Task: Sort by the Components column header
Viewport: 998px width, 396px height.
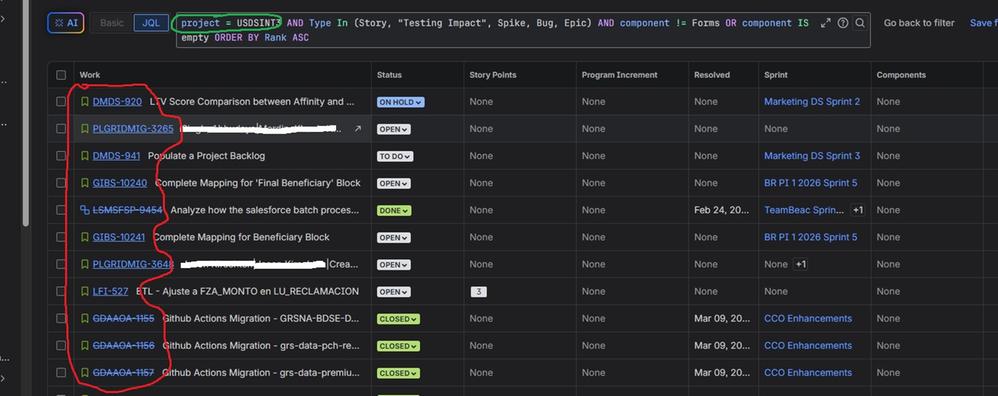Action: pos(901,75)
